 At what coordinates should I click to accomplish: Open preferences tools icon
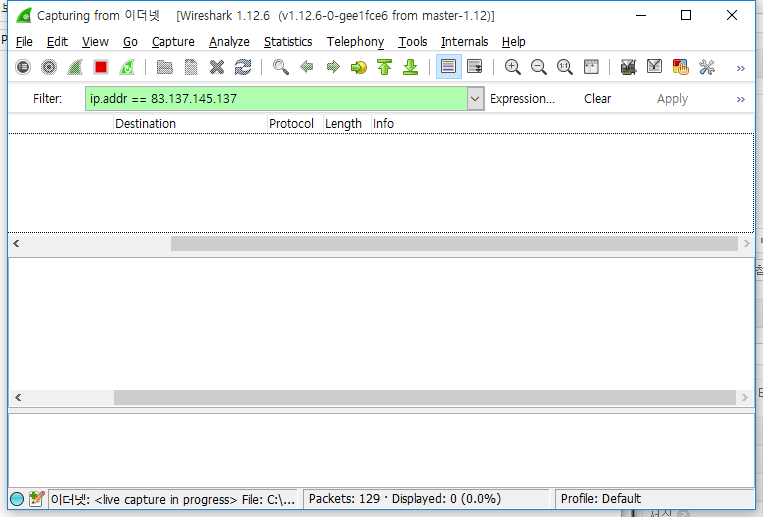707,67
